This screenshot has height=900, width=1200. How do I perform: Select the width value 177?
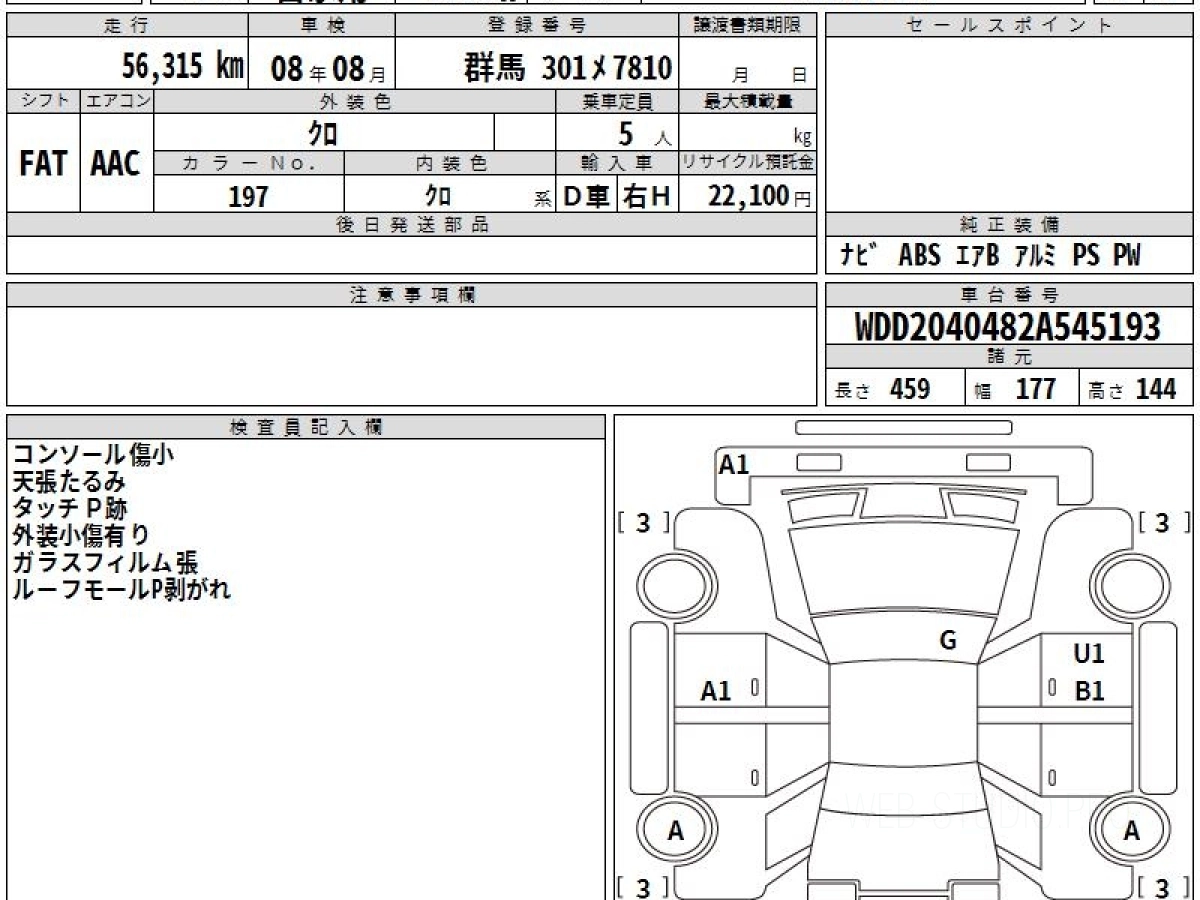tap(1036, 389)
